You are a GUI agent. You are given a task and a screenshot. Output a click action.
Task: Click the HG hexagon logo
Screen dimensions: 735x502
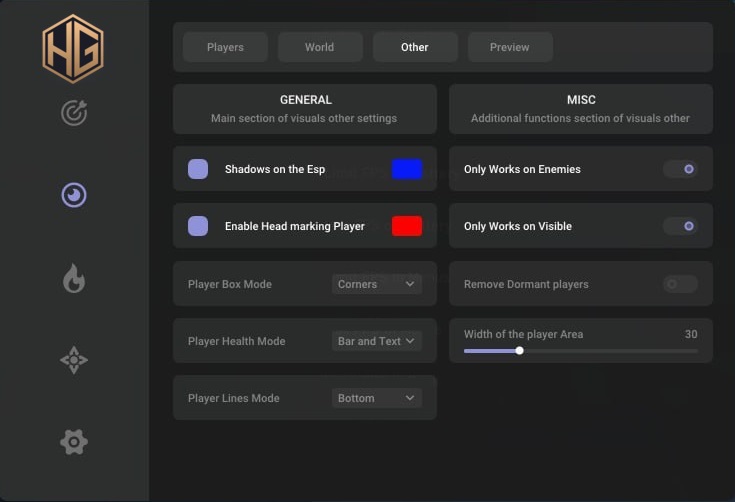(x=73, y=49)
